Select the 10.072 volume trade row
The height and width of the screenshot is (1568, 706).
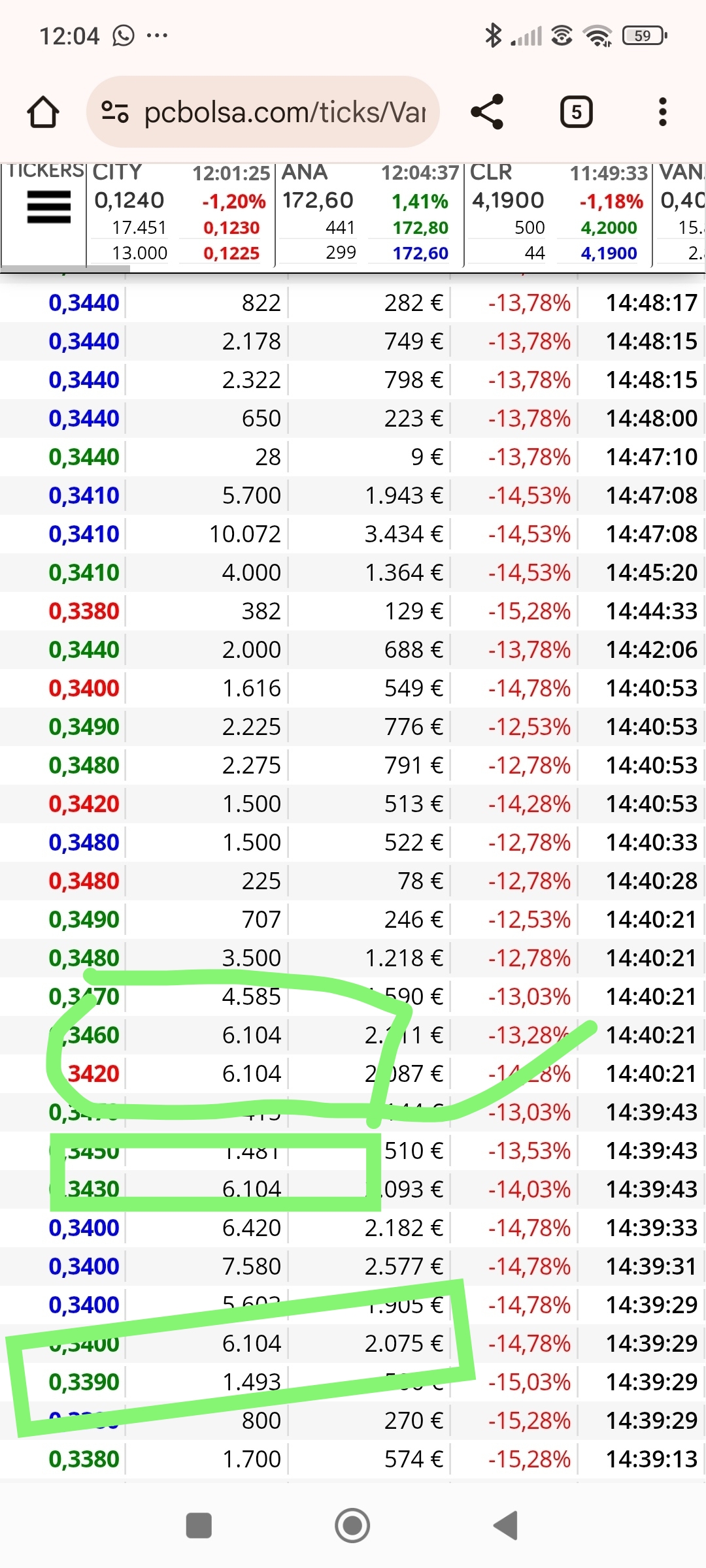click(353, 534)
